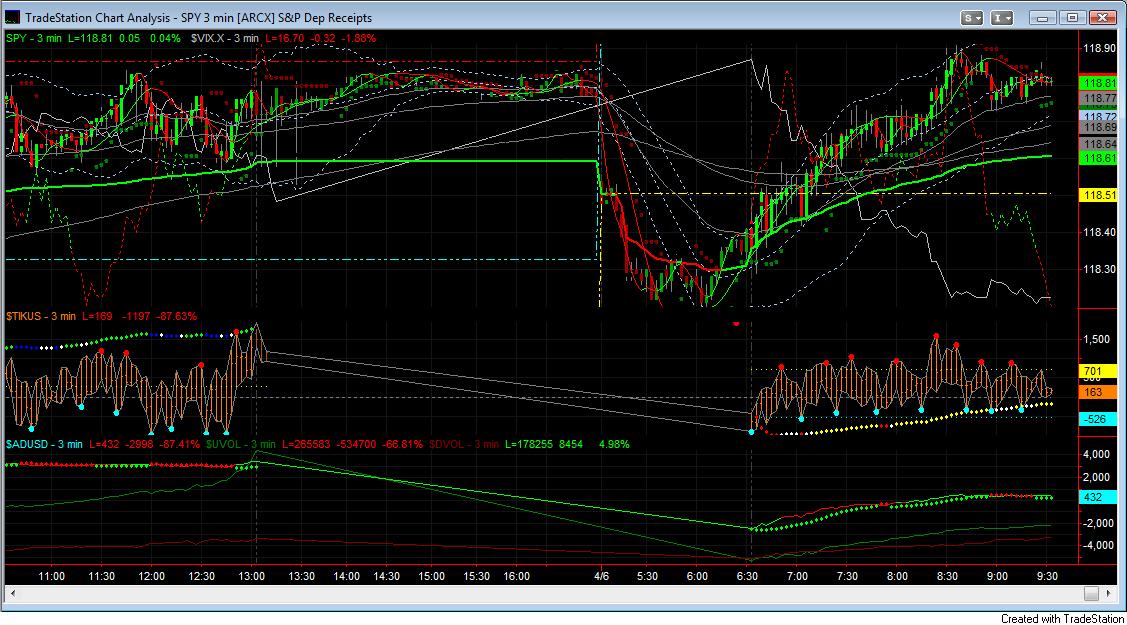Click the 4/6 date label on time axis

602,576
